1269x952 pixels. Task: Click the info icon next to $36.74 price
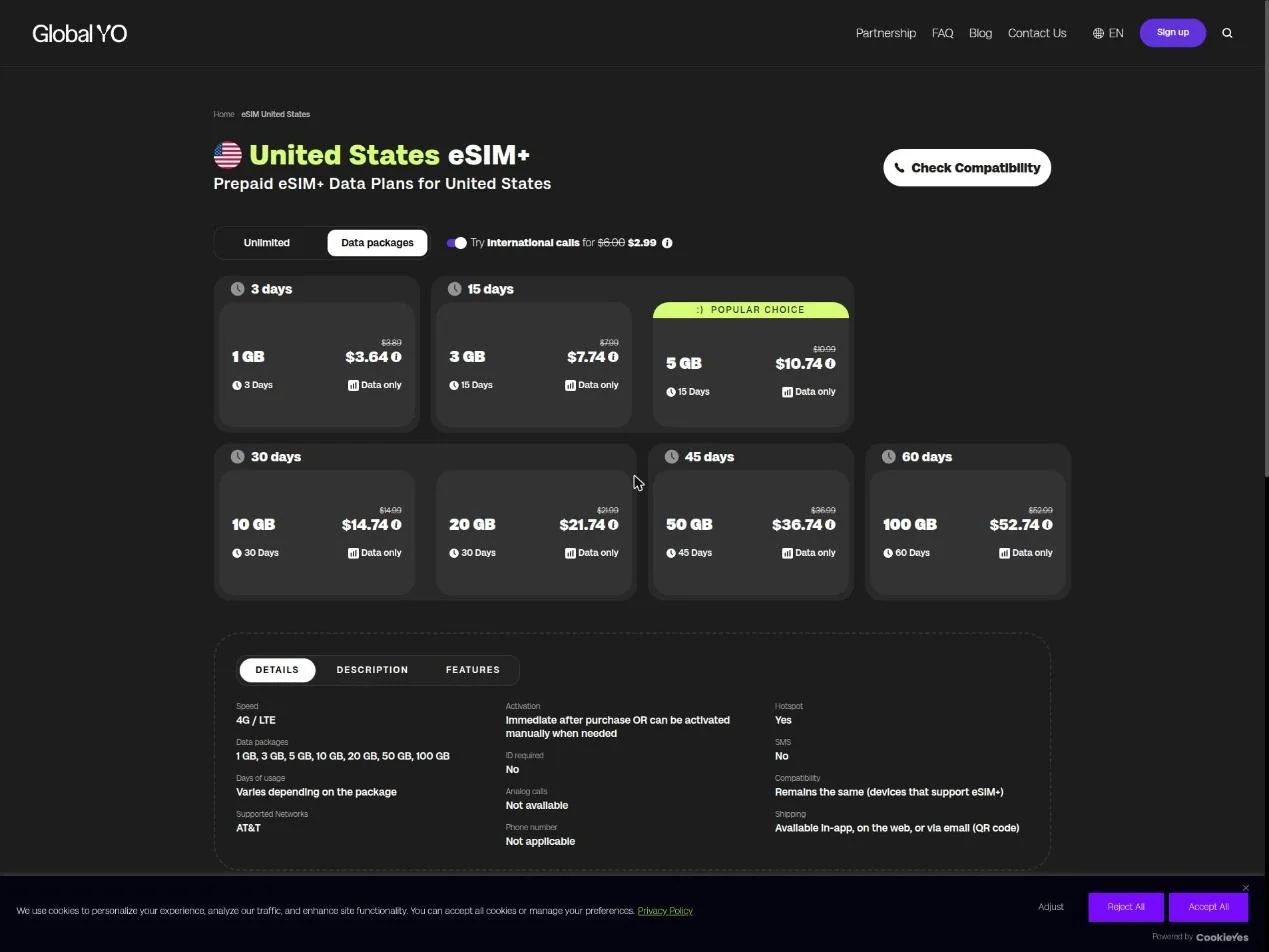830,525
